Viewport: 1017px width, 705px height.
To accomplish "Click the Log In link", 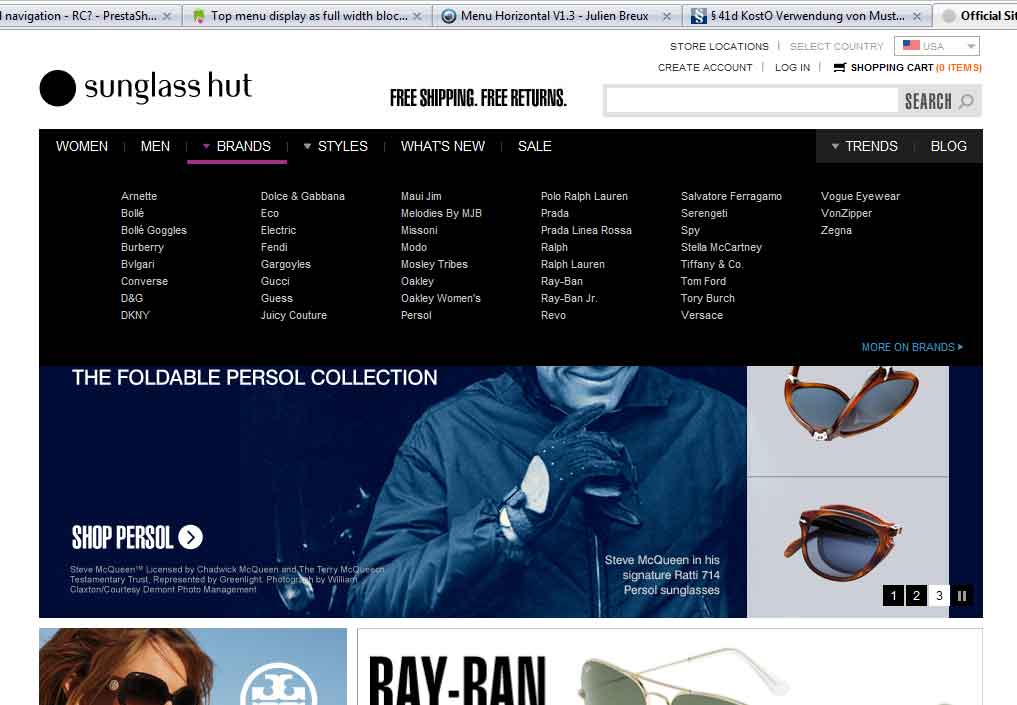I will click(x=793, y=67).
